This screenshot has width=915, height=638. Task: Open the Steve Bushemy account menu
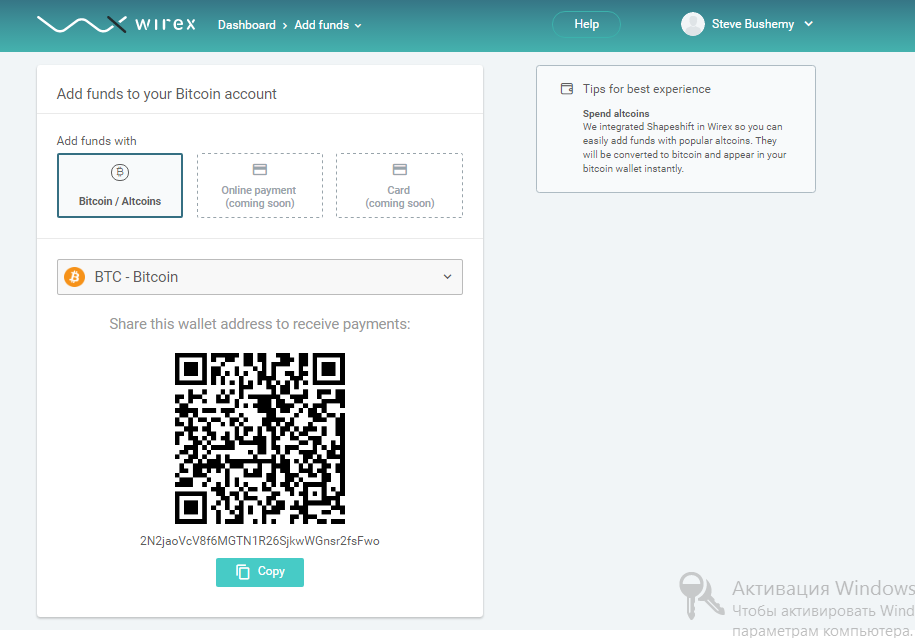747,24
